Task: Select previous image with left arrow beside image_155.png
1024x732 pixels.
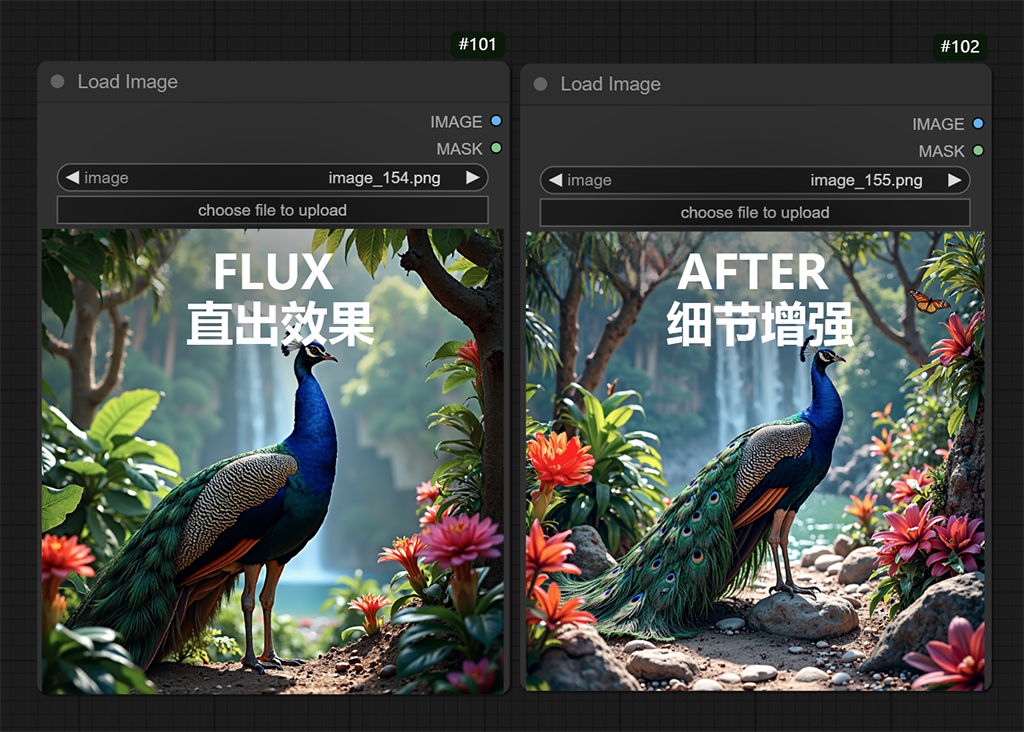Action: (x=555, y=180)
